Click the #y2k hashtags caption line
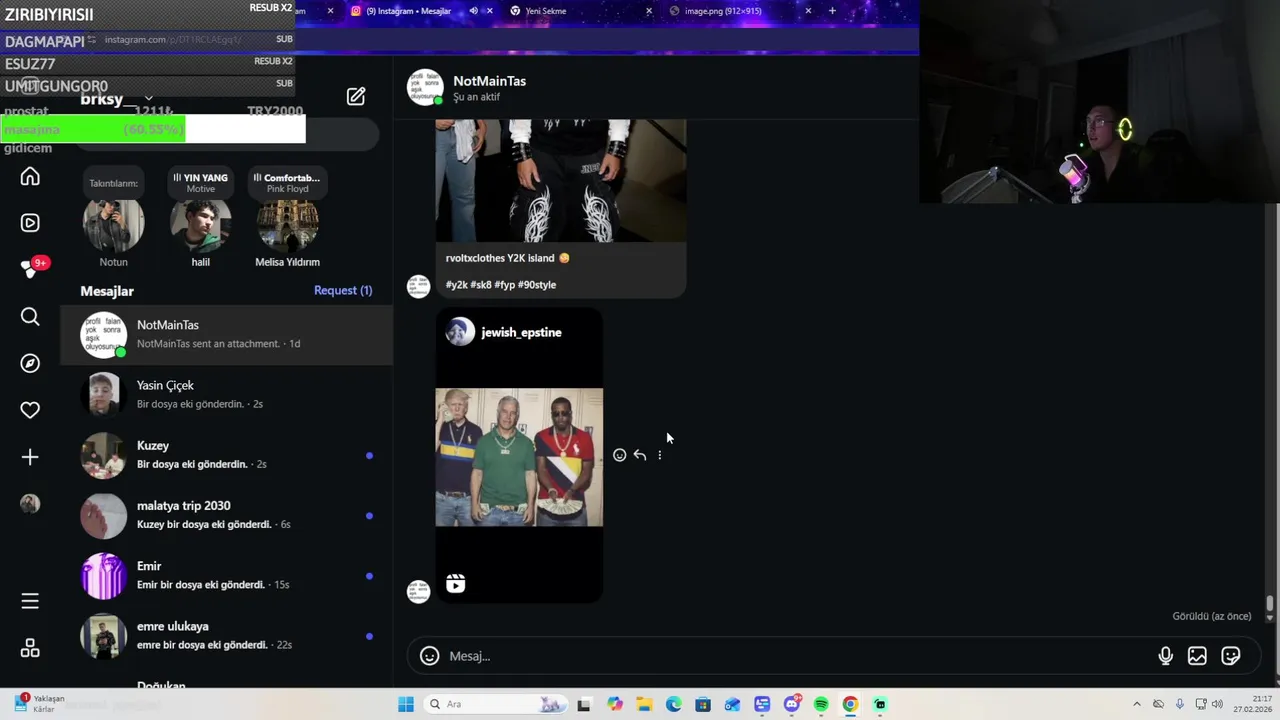 (501, 285)
